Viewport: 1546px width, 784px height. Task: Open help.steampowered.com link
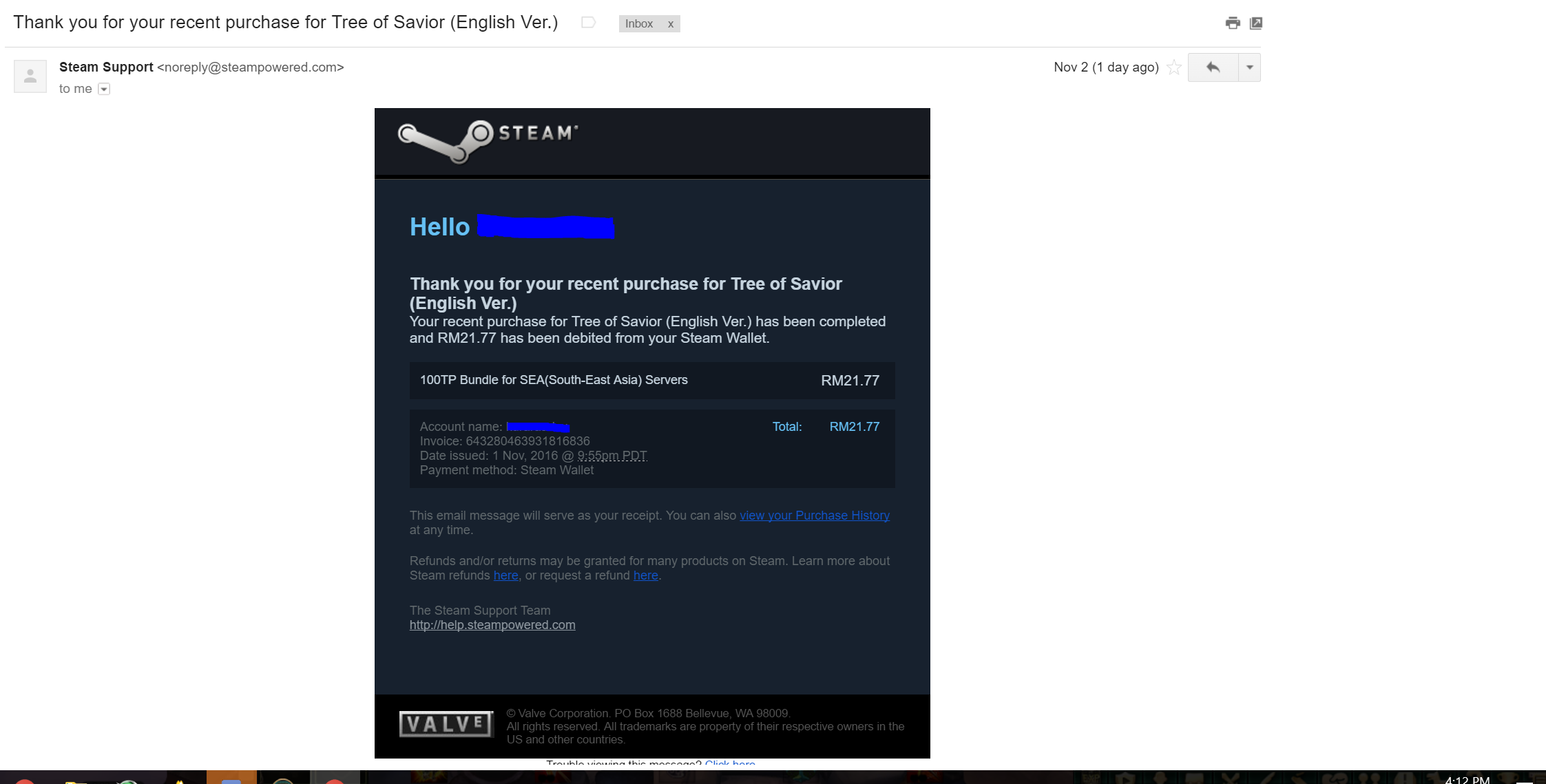click(x=492, y=625)
